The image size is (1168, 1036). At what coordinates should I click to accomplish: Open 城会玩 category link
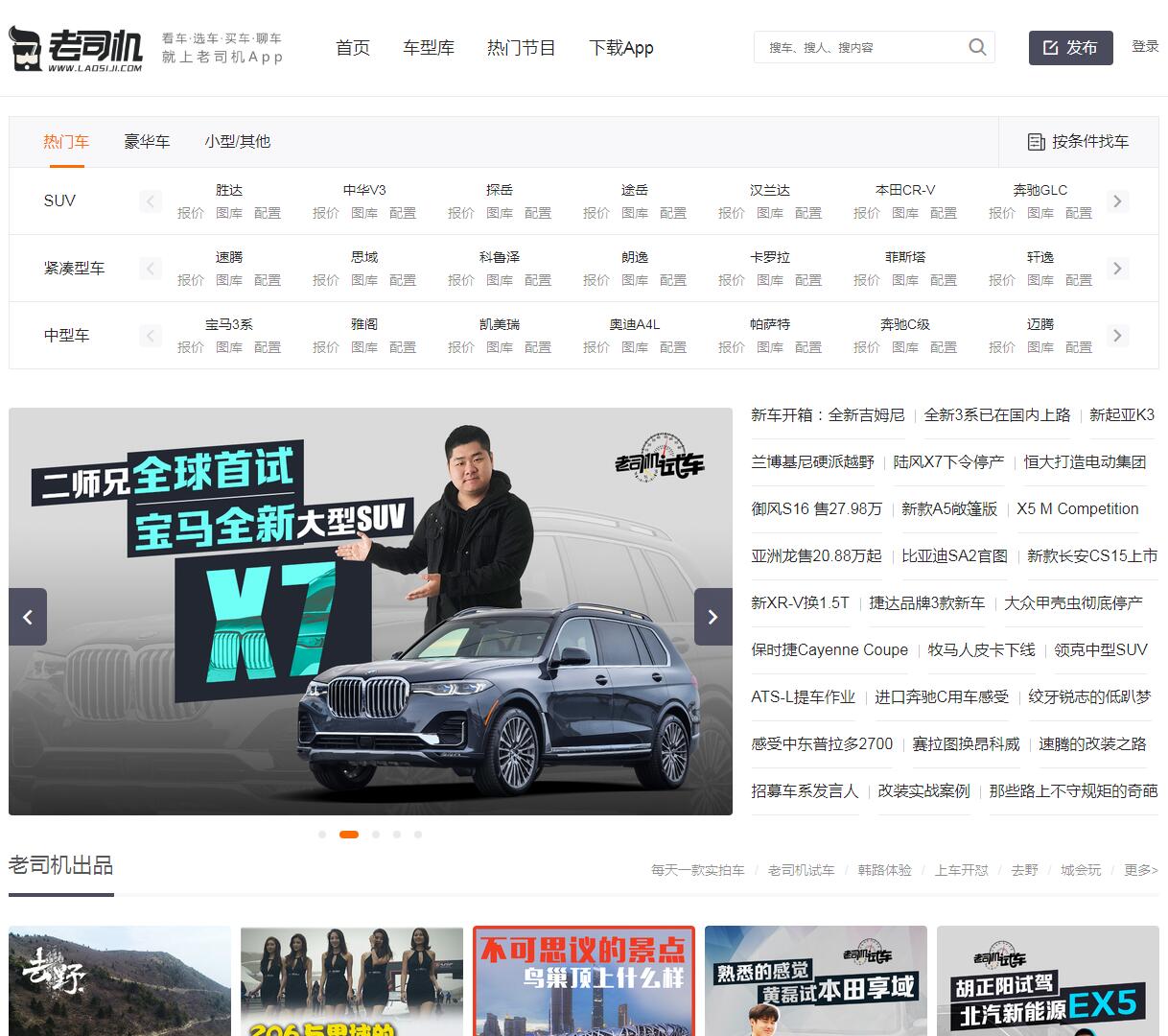point(1081,870)
